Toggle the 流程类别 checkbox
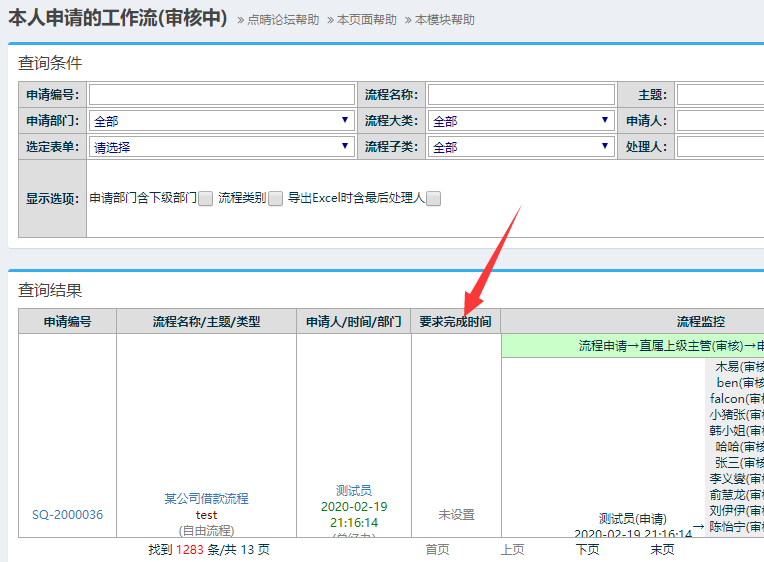 [275, 199]
